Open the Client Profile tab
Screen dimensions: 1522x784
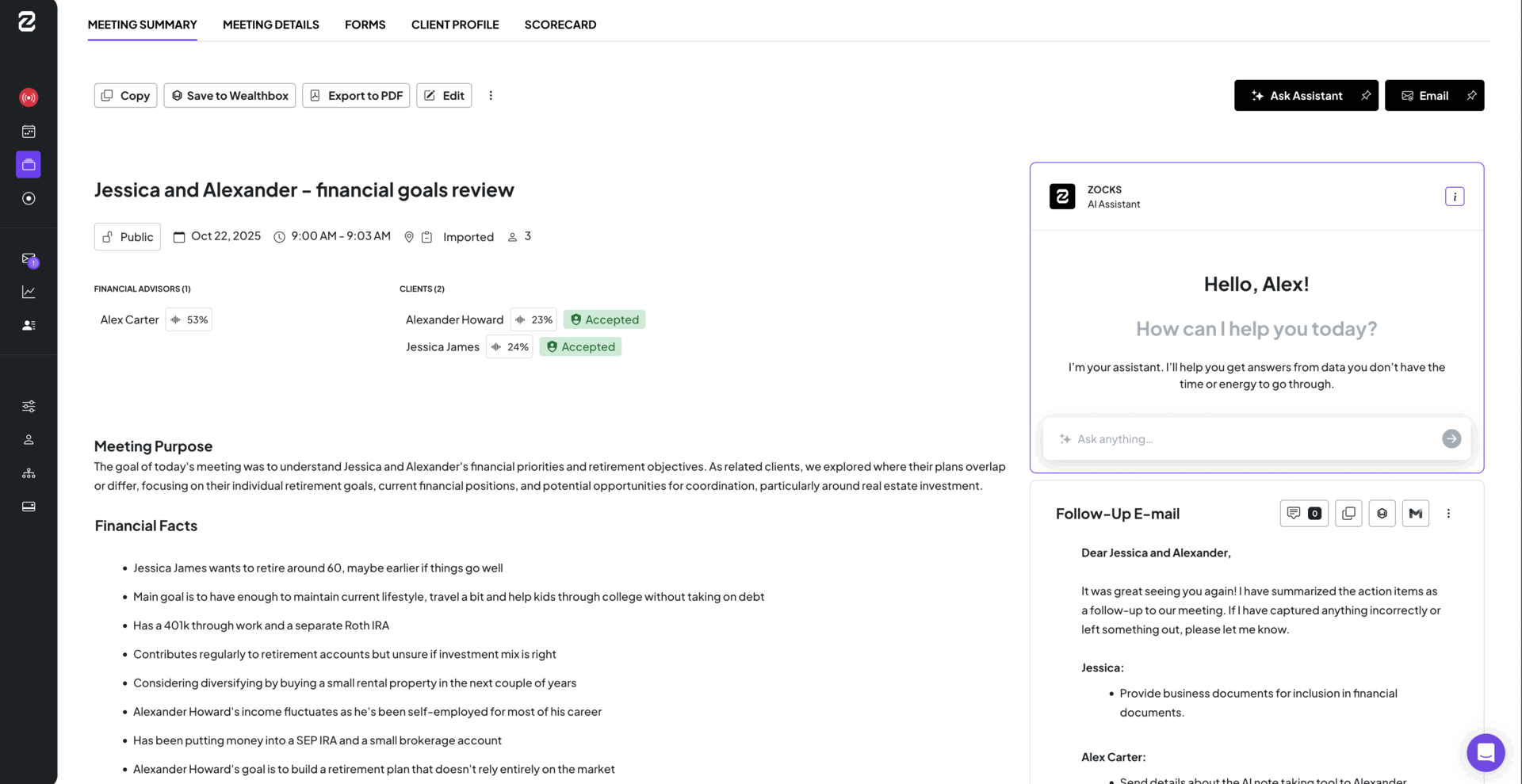454,25
